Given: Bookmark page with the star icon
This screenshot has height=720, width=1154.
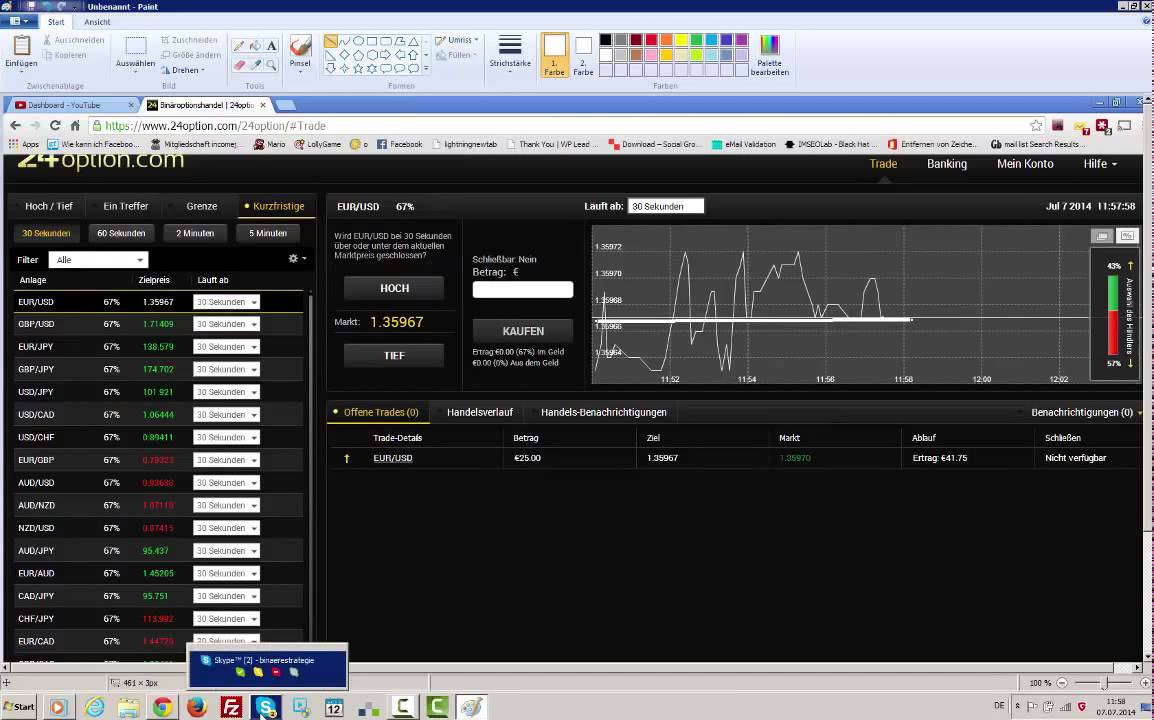Looking at the screenshot, I should [x=1036, y=126].
